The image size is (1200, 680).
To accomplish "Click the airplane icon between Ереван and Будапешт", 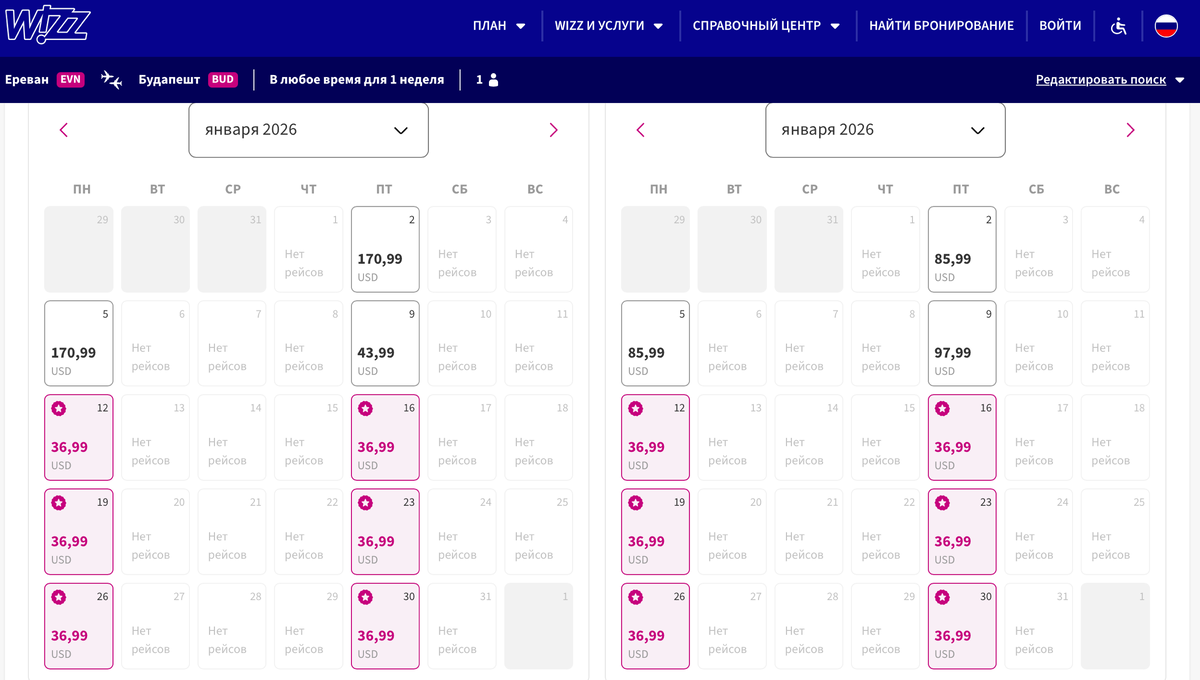I will (110, 79).
